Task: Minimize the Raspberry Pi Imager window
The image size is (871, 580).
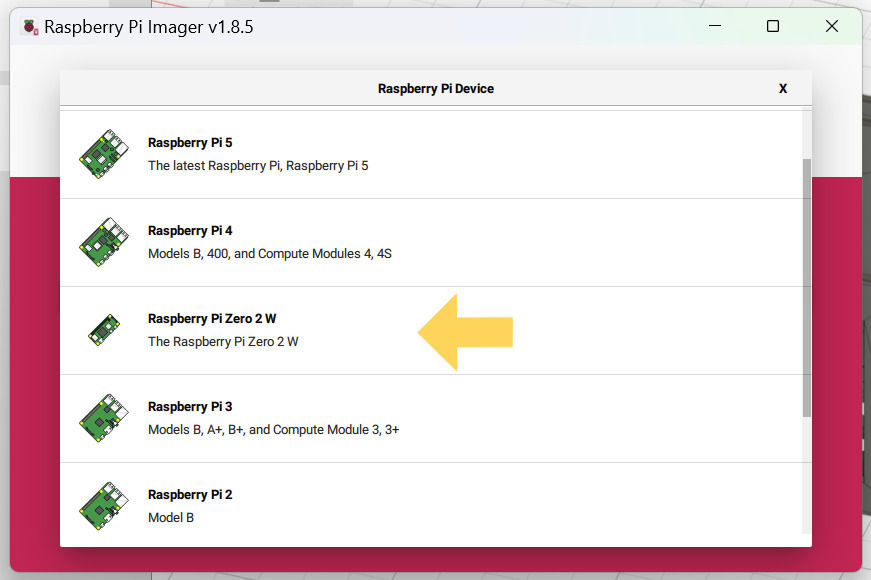Action: 715,26
